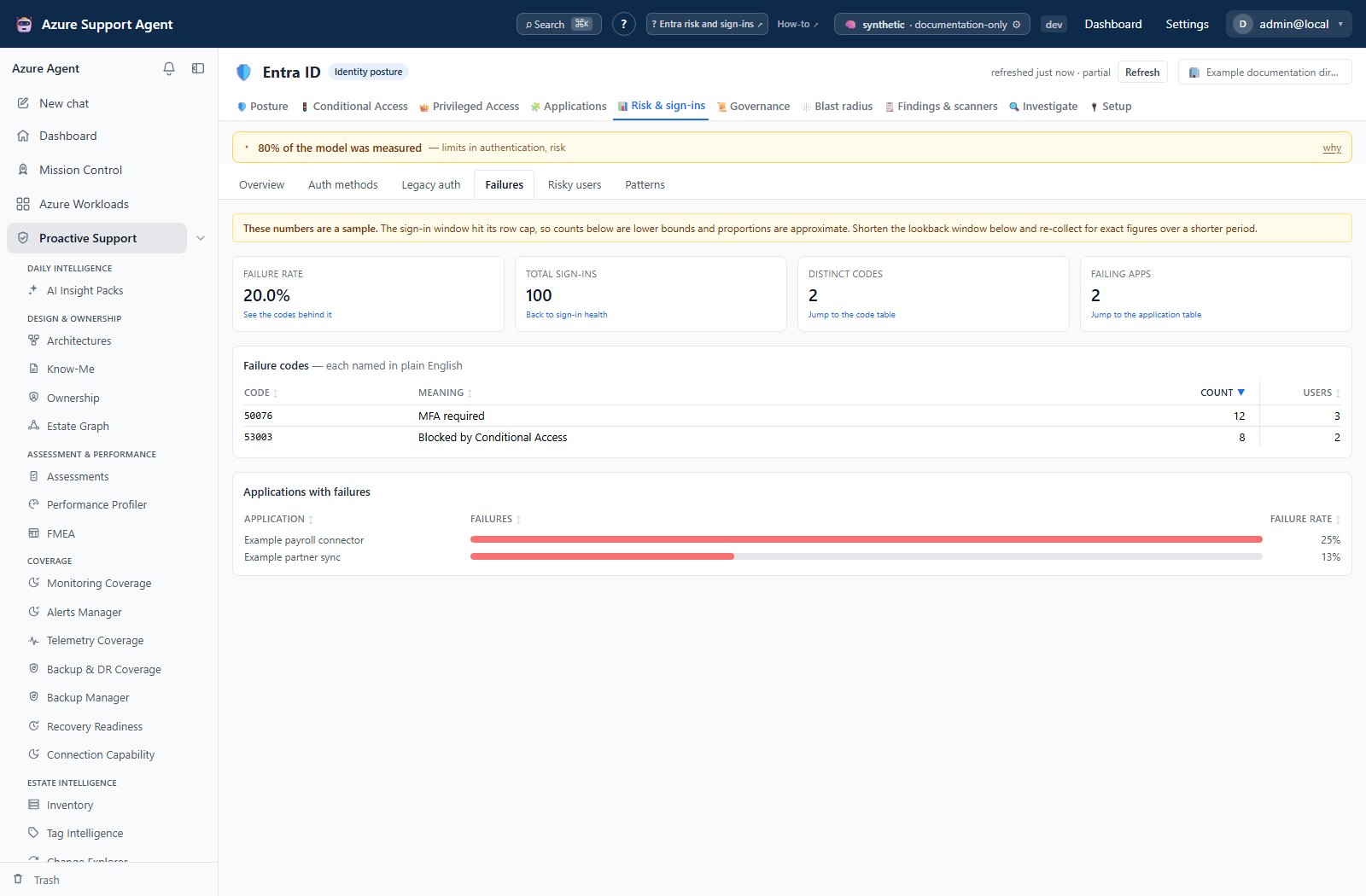1366x896 pixels.
Task: Open the Governance tab
Action: point(753,107)
